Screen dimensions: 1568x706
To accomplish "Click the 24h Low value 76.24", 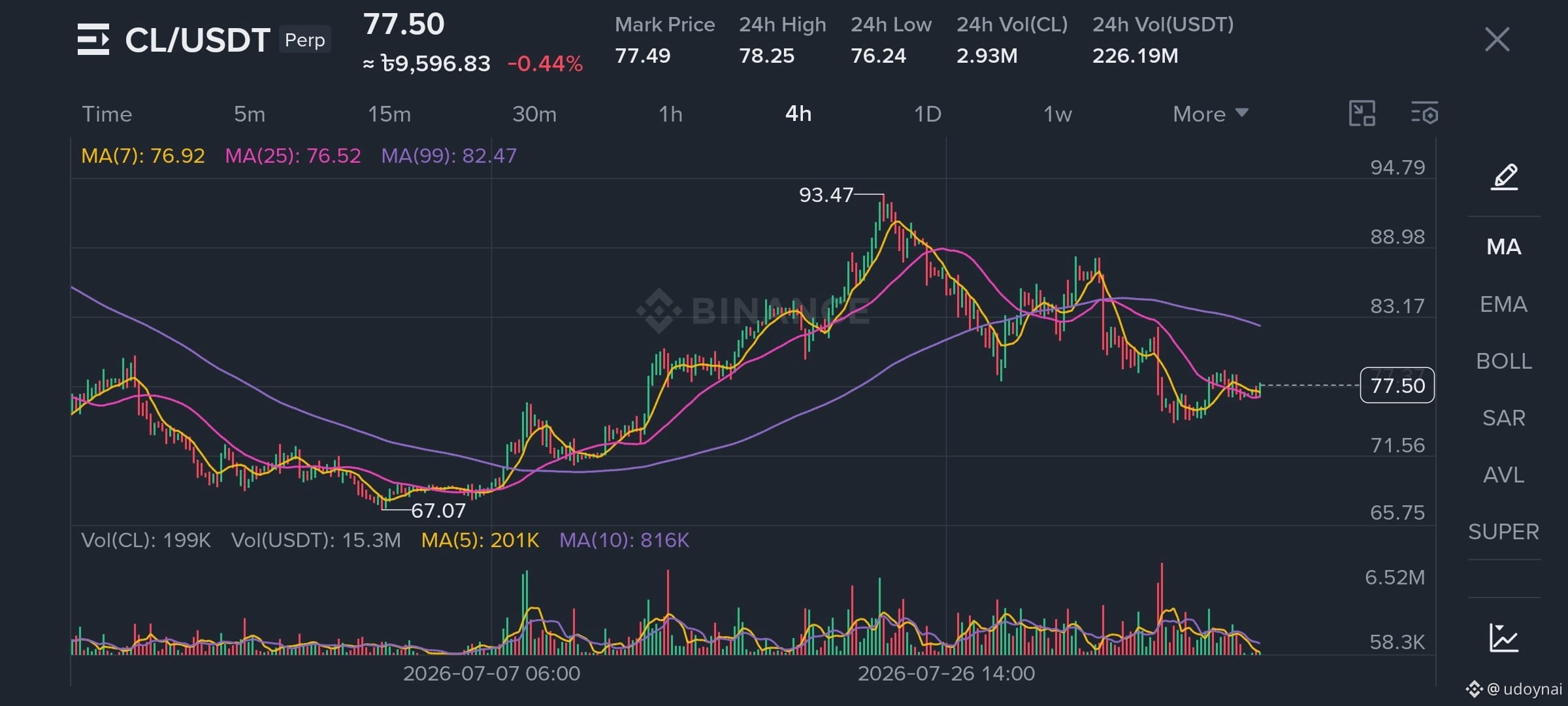I will tap(878, 56).
